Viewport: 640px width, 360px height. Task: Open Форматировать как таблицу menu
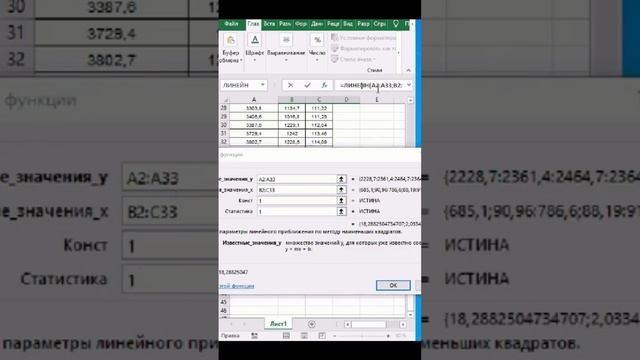[363, 49]
